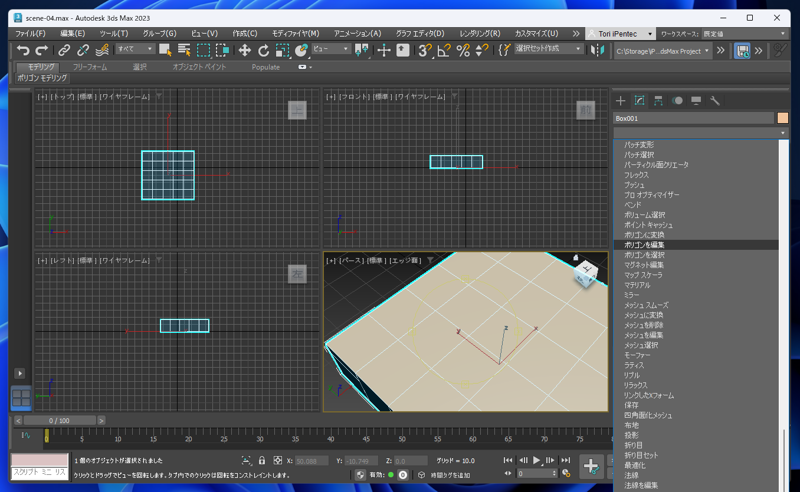Activate the Select and Rotate tool

coord(263,50)
